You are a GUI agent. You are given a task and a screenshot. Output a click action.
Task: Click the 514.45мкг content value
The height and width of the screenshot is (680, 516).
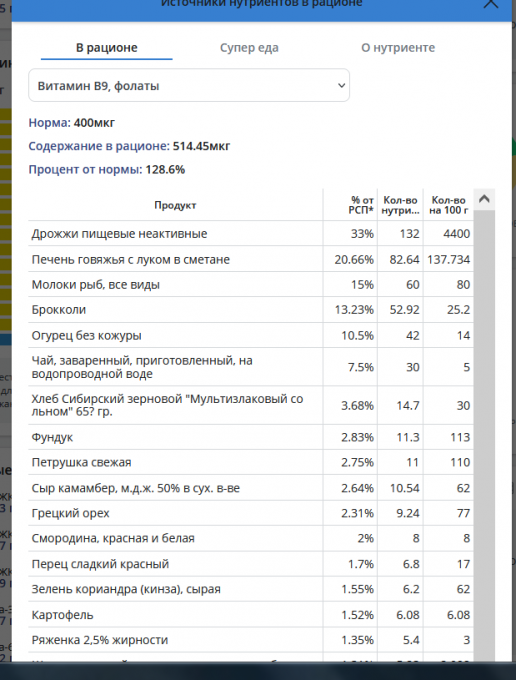tap(201, 146)
